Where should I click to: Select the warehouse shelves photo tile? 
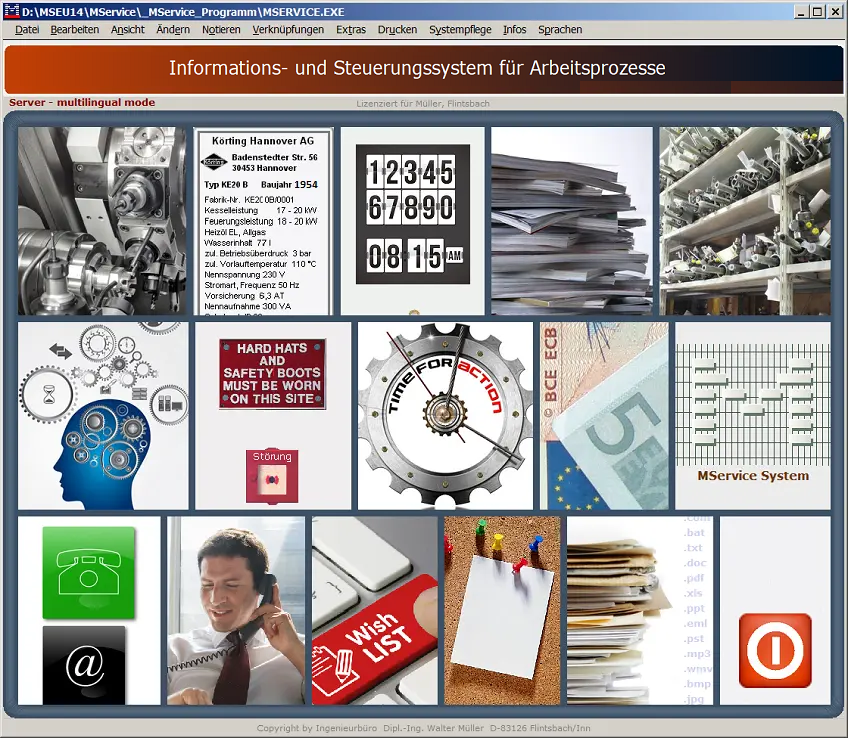click(x=744, y=220)
